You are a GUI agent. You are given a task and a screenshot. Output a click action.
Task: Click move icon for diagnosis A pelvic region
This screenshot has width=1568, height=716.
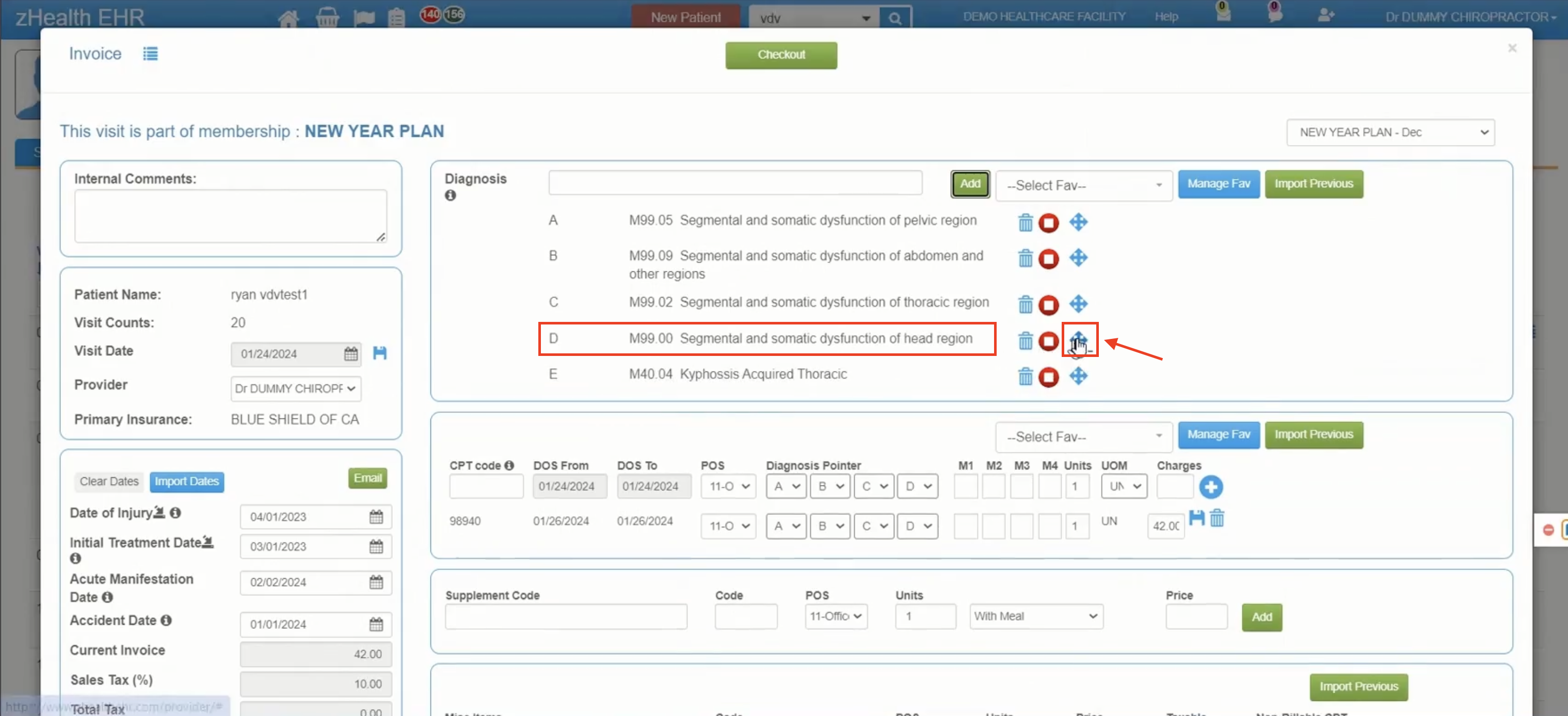pyautogui.click(x=1078, y=222)
